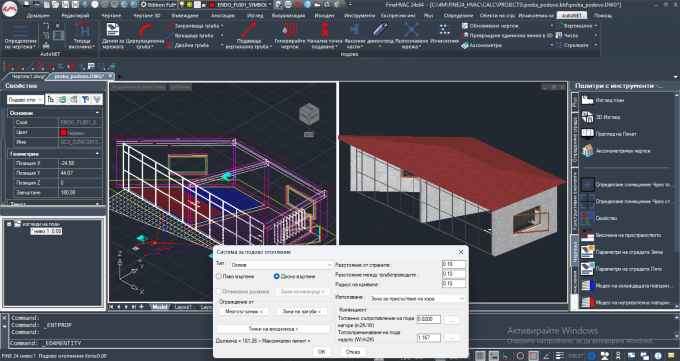680x361 pixels.
Task: Expand the Double pipe (Двойна тръба) dropdown arrow
Action: coord(222,45)
